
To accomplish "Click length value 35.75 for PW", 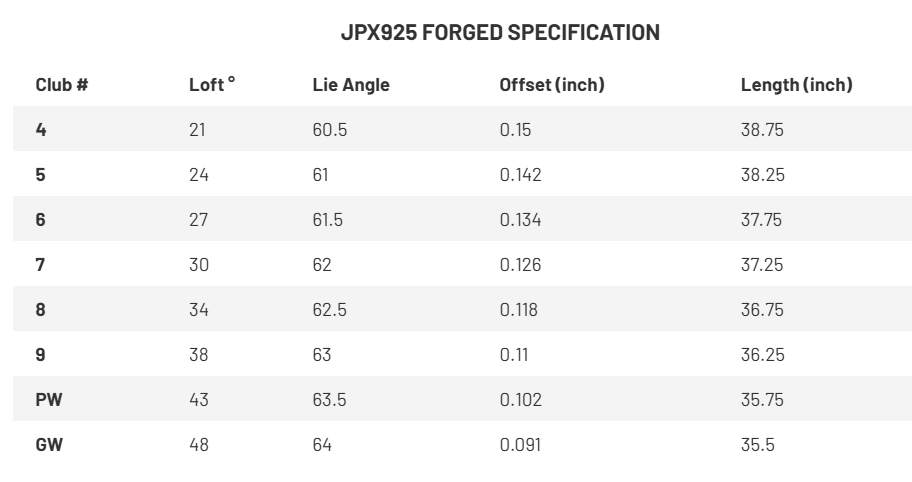I will (762, 400).
